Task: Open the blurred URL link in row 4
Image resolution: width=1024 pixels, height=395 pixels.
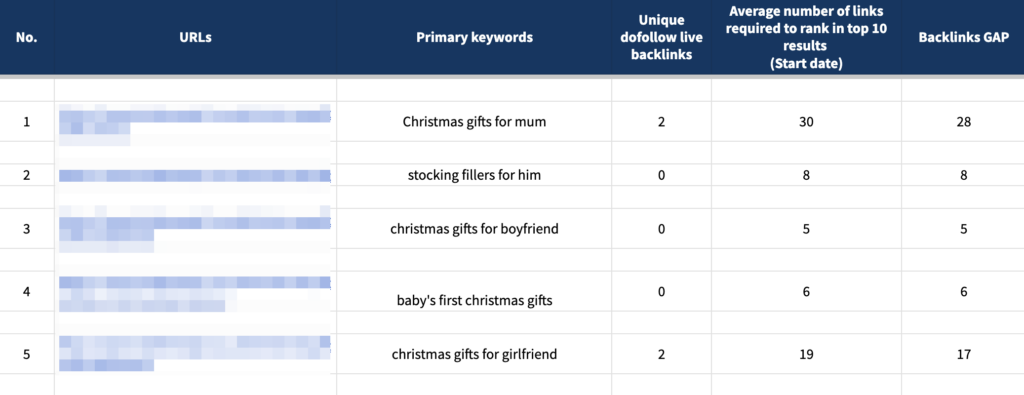Action: pyautogui.click(x=195, y=294)
